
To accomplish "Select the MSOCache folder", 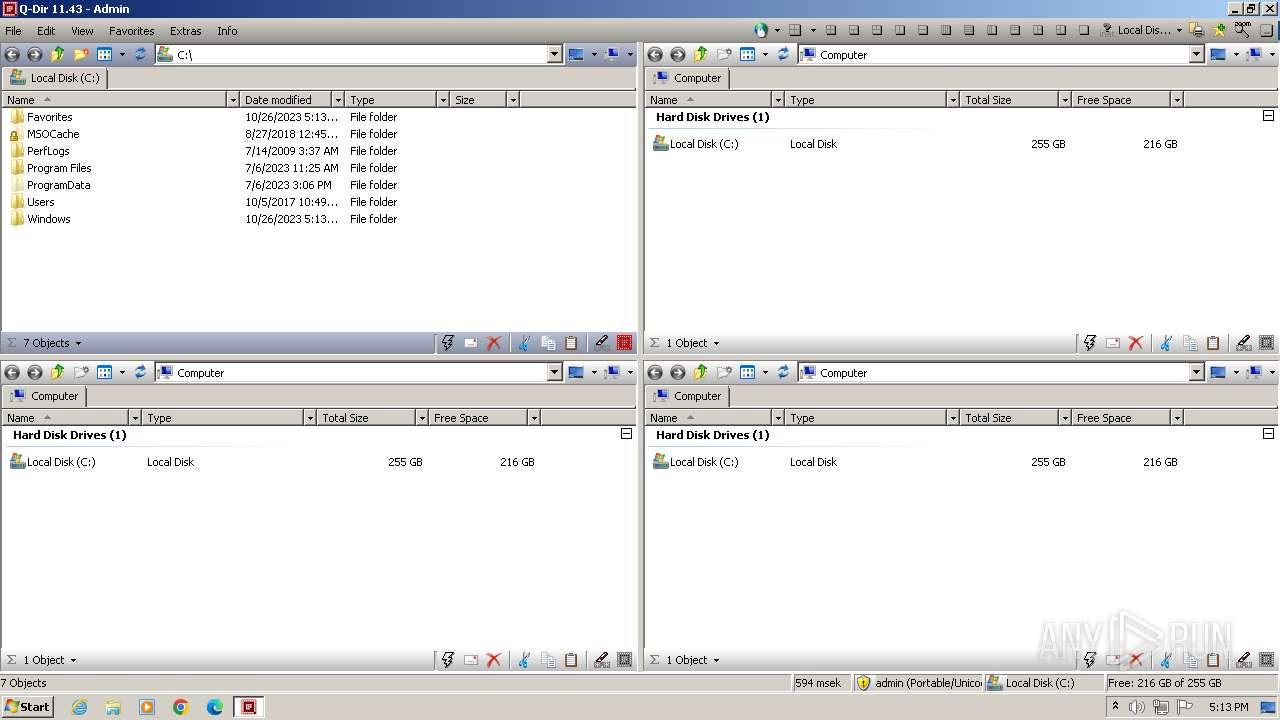I will click(52, 134).
